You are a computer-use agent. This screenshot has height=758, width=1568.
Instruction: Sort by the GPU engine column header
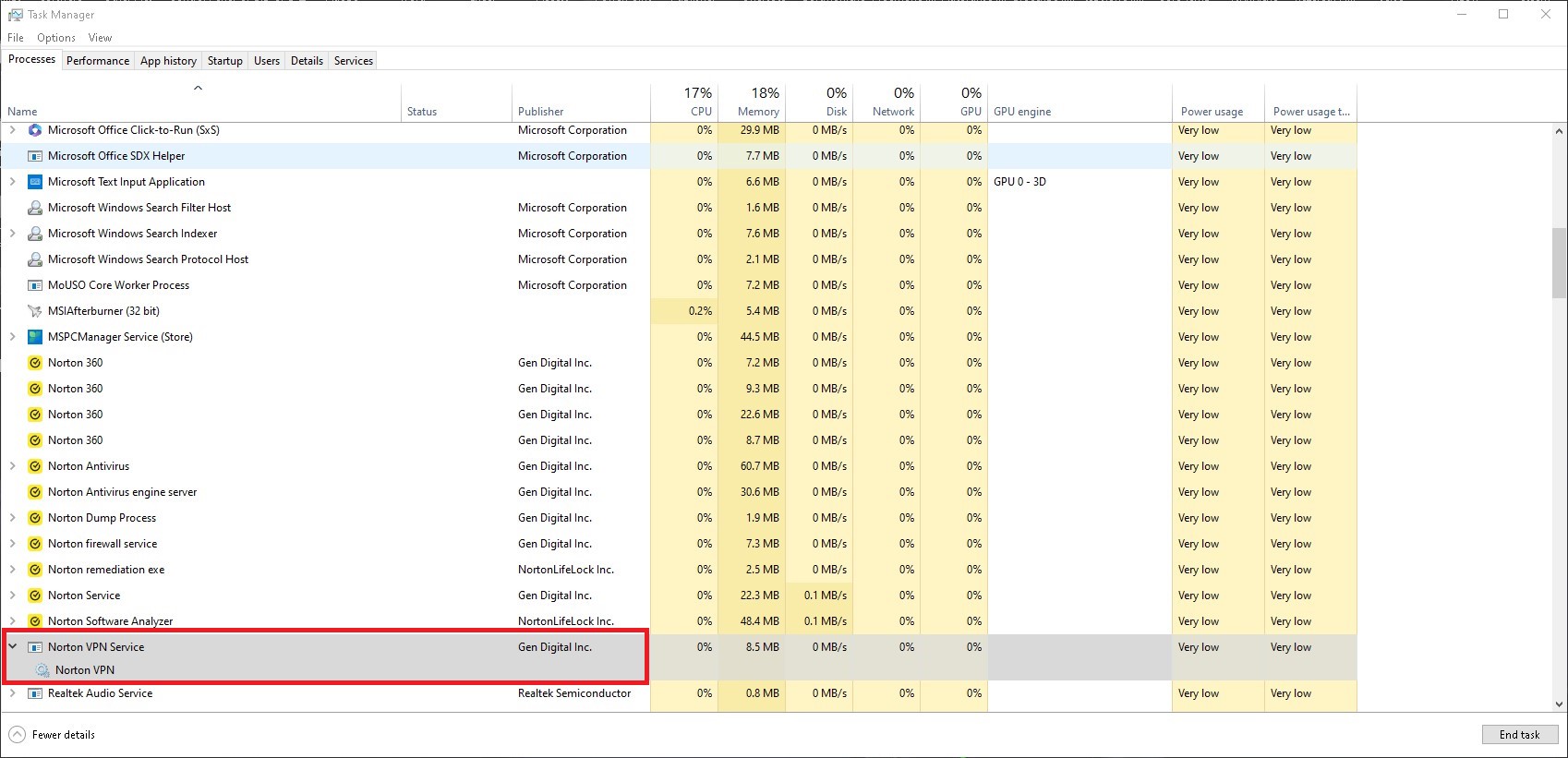pos(1080,102)
